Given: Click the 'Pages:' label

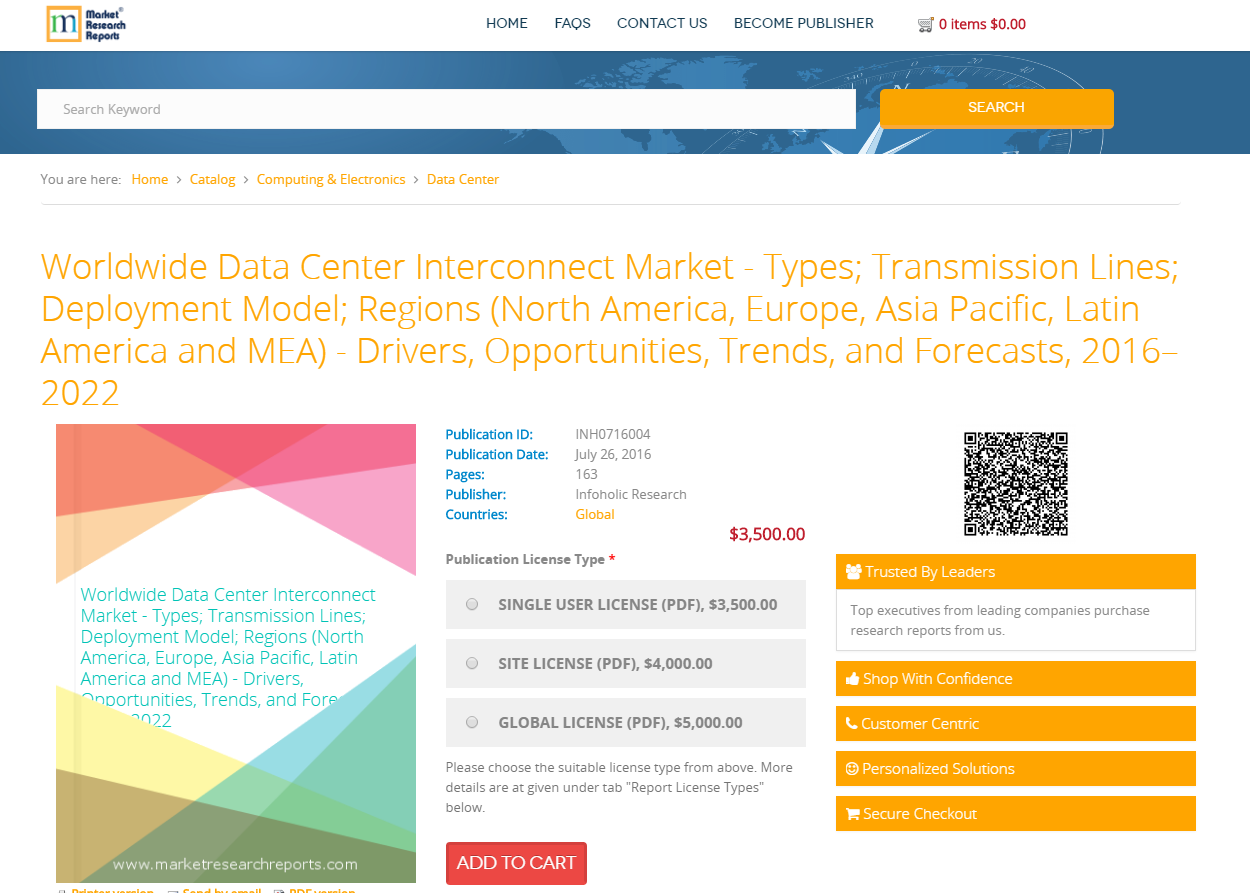Looking at the screenshot, I should [x=465, y=474].
